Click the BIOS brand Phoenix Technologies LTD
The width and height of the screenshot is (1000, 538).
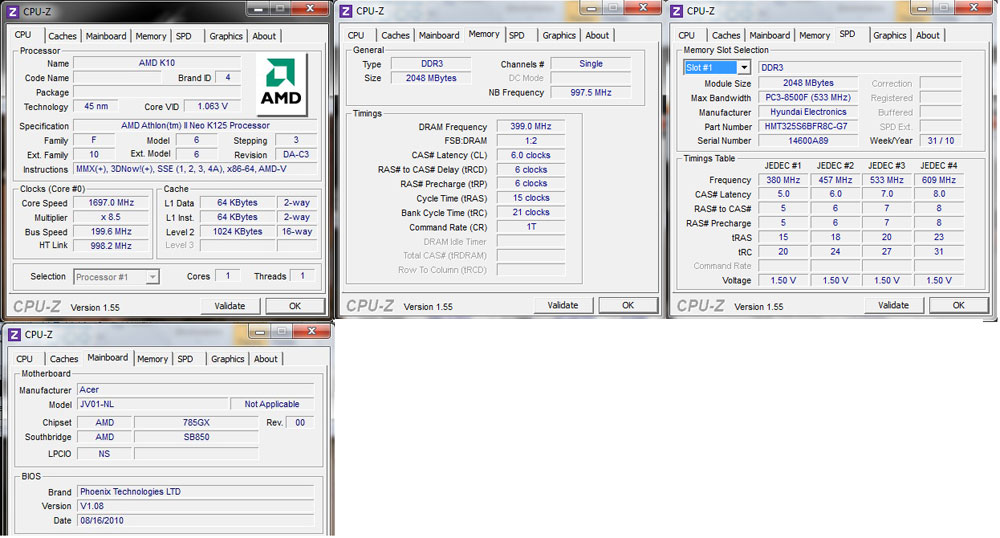(x=196, y=492)
